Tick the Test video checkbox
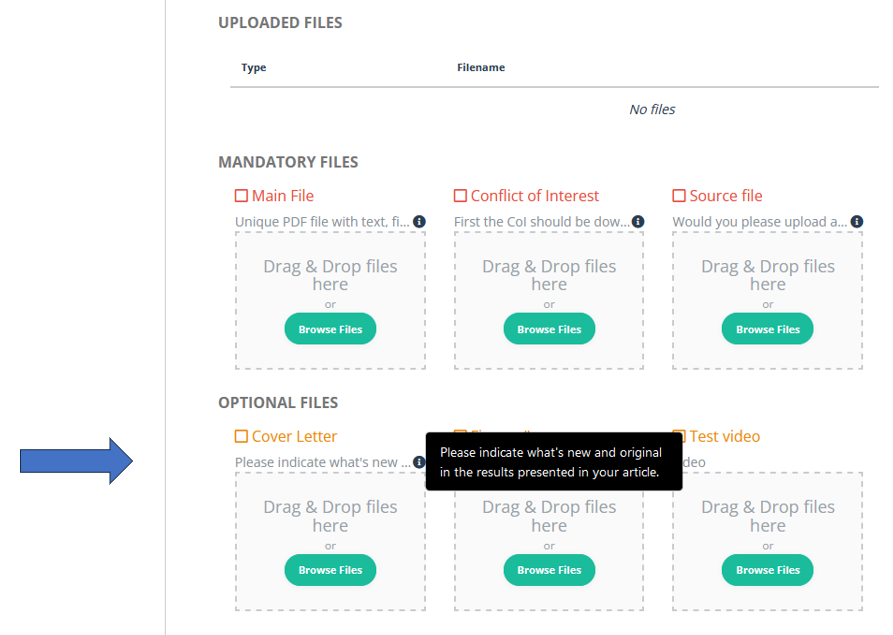The height and width of the screenshot is (635, 893). click(679, 436)
